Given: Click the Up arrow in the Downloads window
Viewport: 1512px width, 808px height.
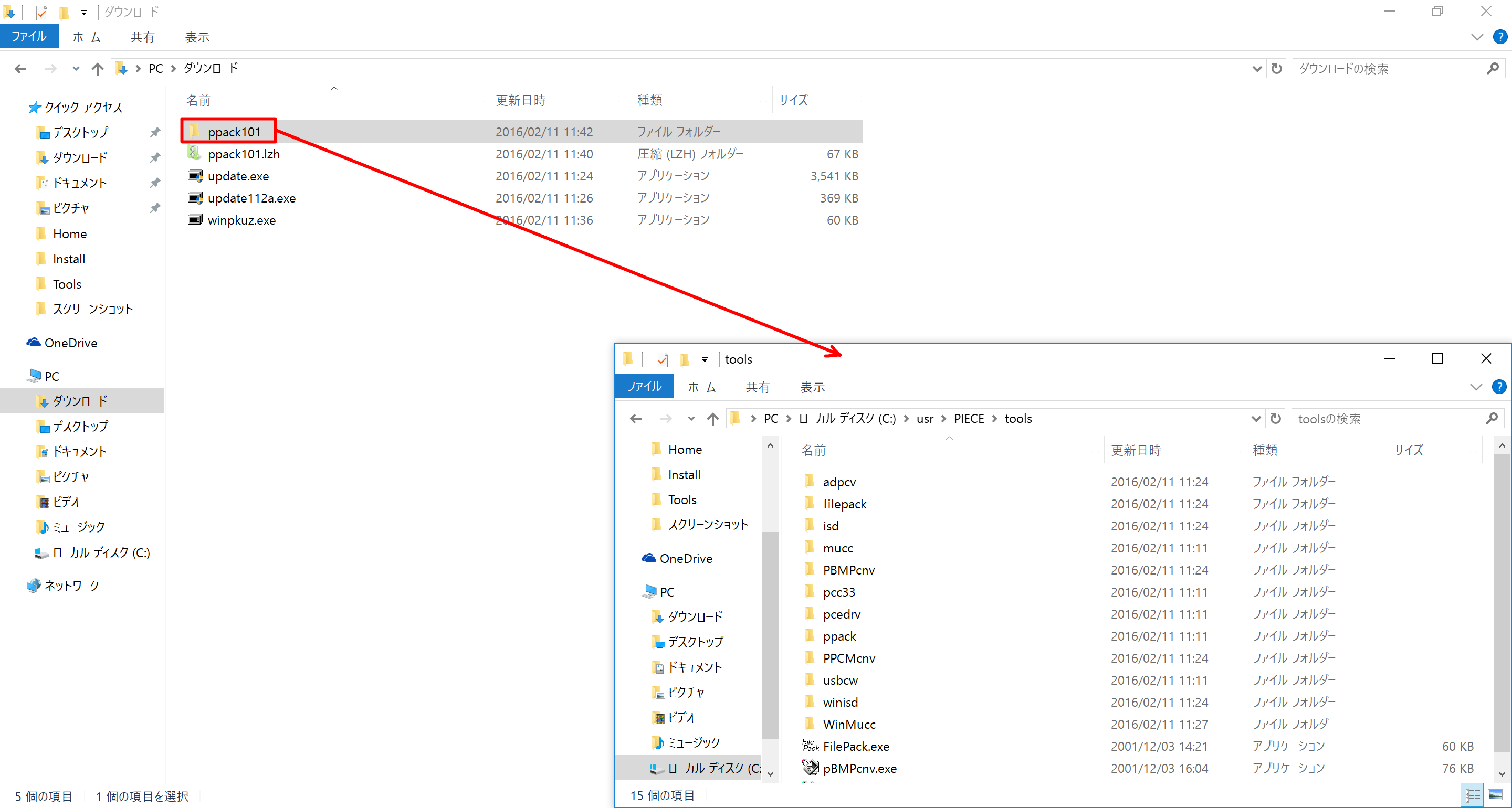Looking at the screenshot, I should click(98, 69).
